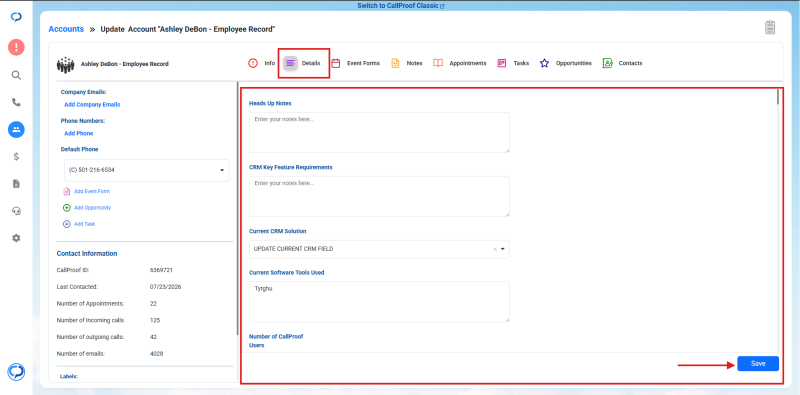Image resolution: width=800 pixels, height=395 pixels.
Task: Click the Event Forms calendar icon
Action: point(336,63)
